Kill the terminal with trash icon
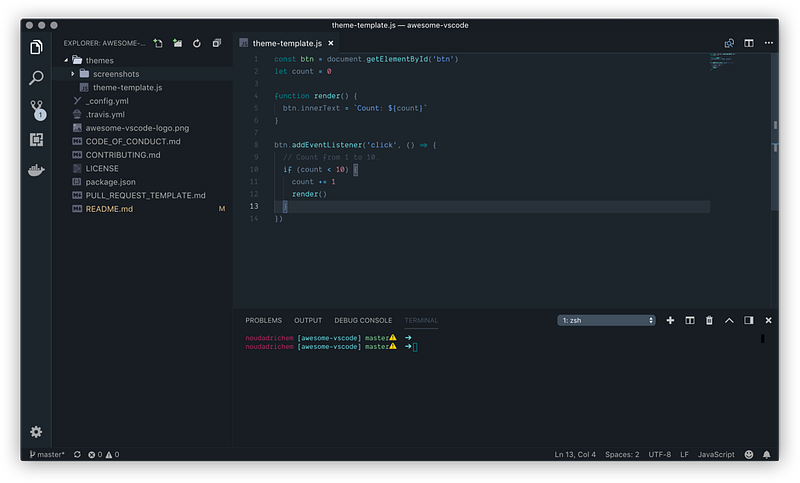Screen dimensions: 800x483 coord(709,320)
